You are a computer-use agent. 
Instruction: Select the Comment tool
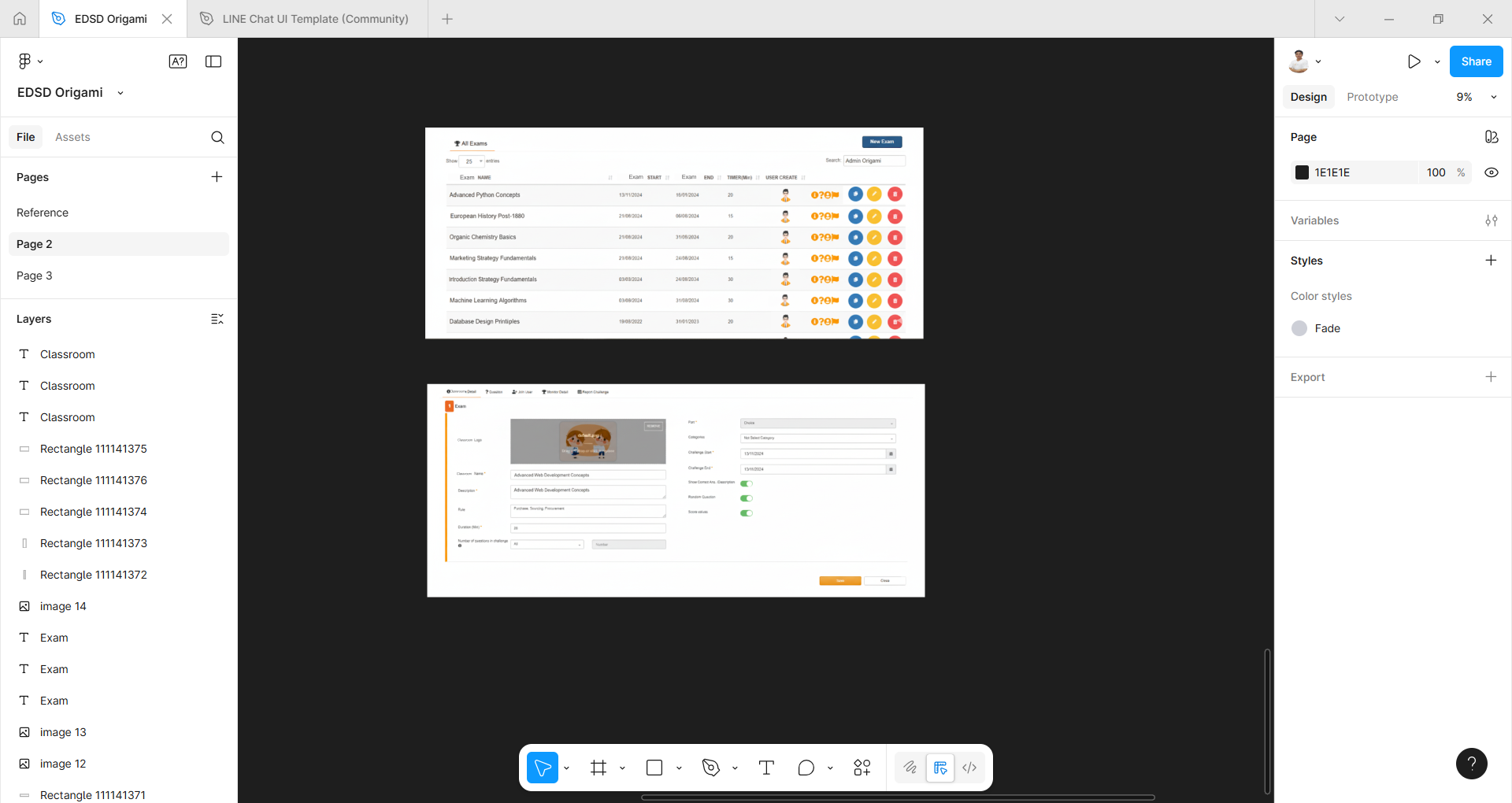(806, 768)
